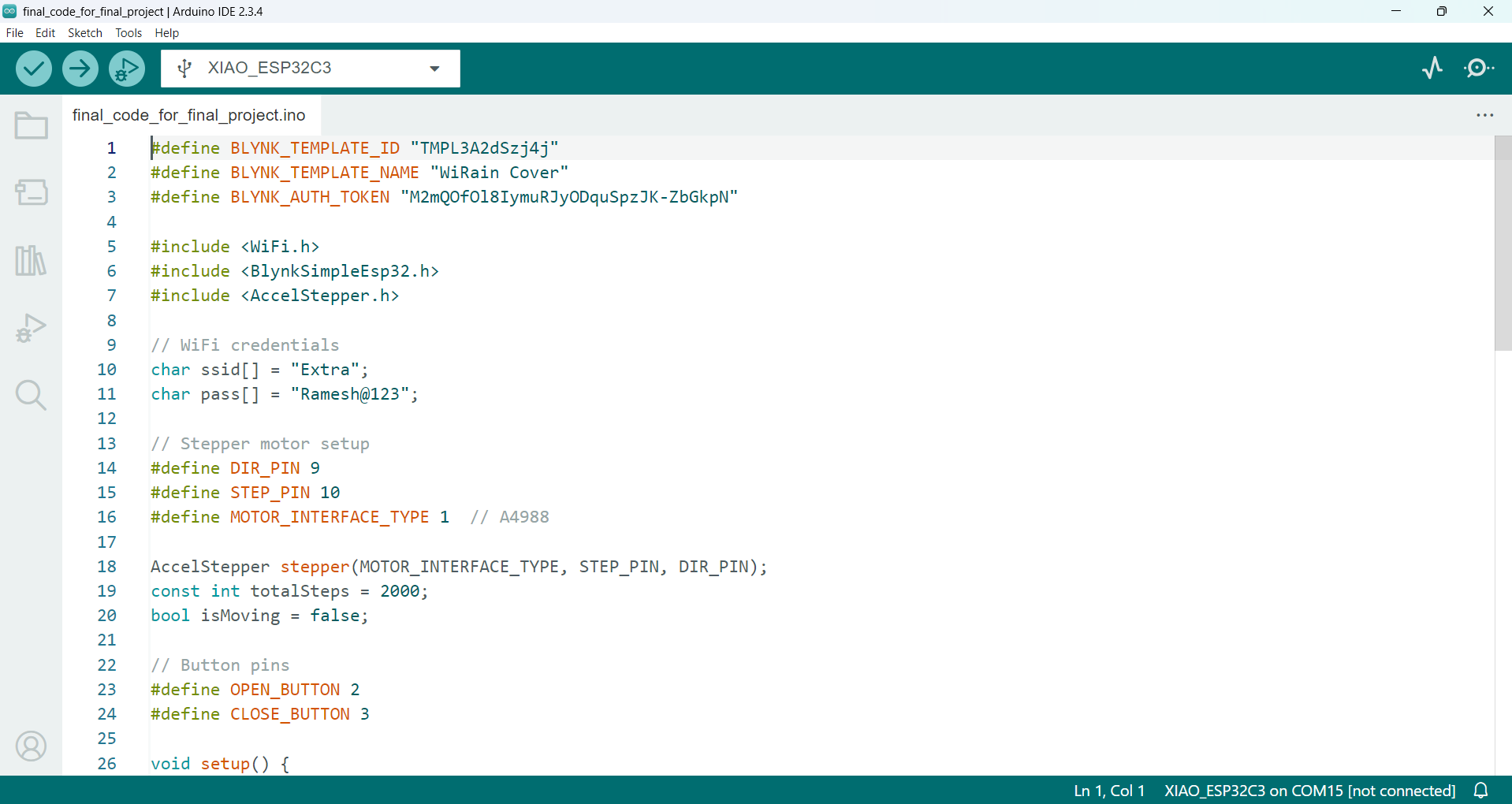The image size is (1512, 804).
Task: Open the Sketchbook folder panel
Action: (x=32, y=125)
